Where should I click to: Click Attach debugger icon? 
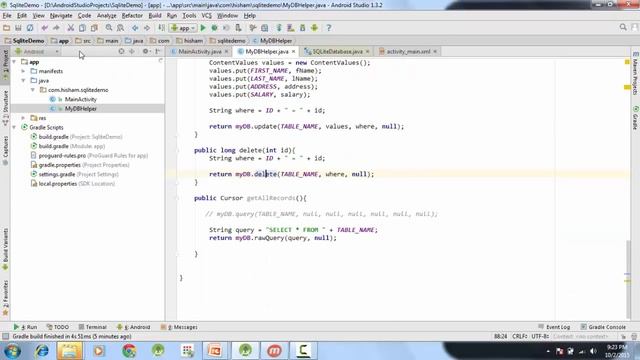click(x=238, y=28)
